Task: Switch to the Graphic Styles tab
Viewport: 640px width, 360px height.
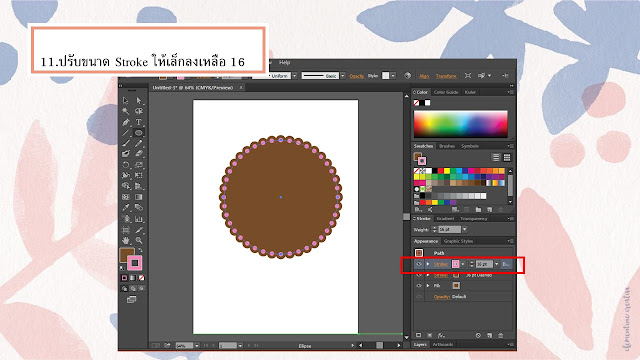Action: [x=458, y=241]
